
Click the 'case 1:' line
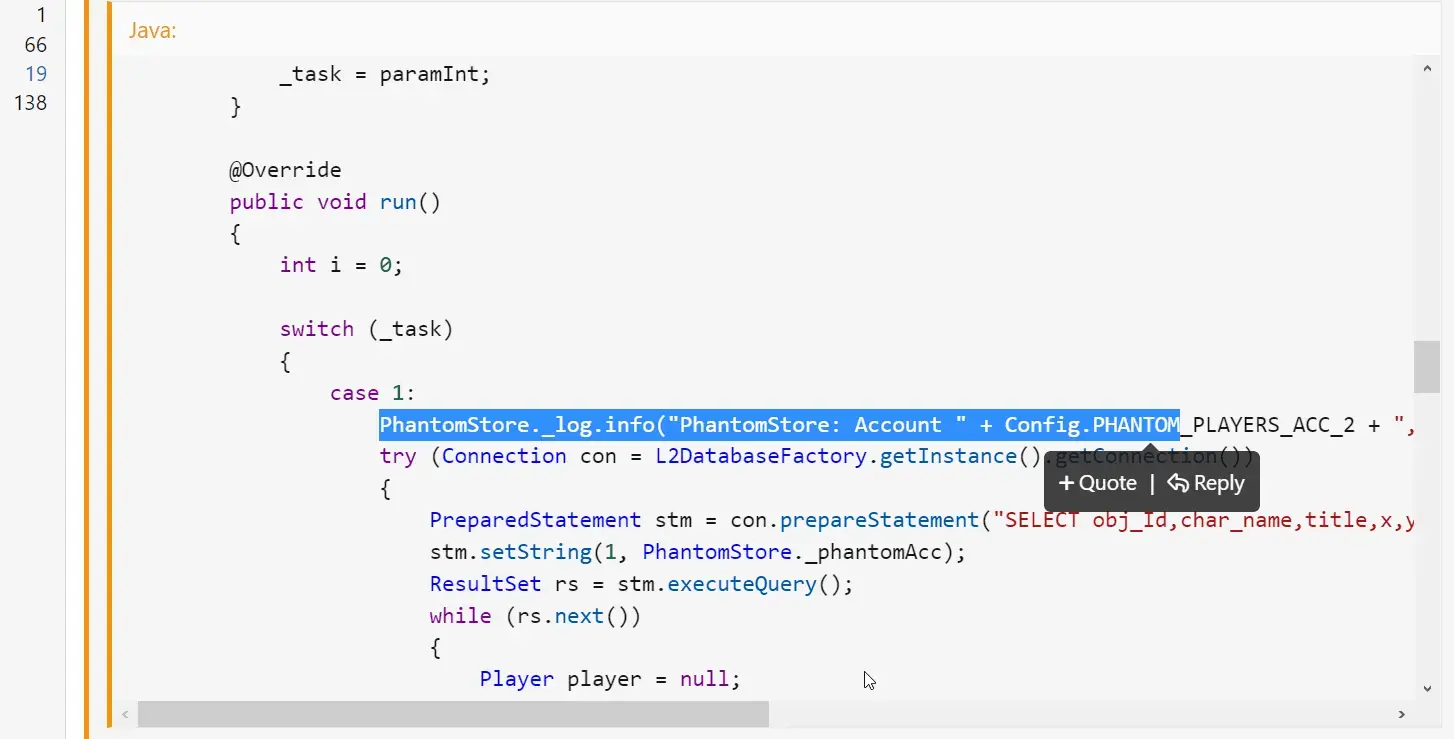tap(373, 393)
